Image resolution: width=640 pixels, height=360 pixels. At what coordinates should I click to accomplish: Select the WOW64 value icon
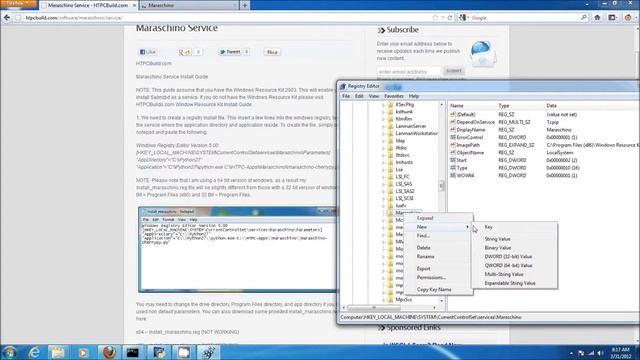coord(453,175)
